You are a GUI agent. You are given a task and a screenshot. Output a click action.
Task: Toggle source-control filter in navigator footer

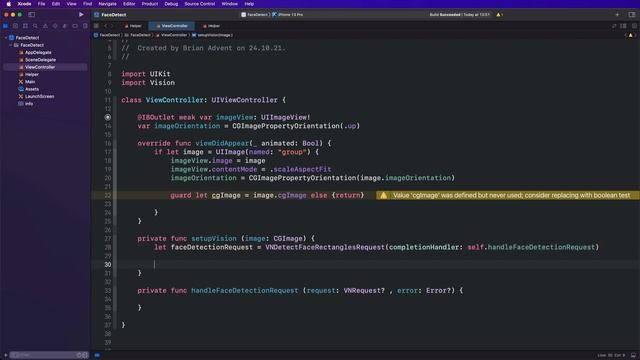[x=85, y=355]
